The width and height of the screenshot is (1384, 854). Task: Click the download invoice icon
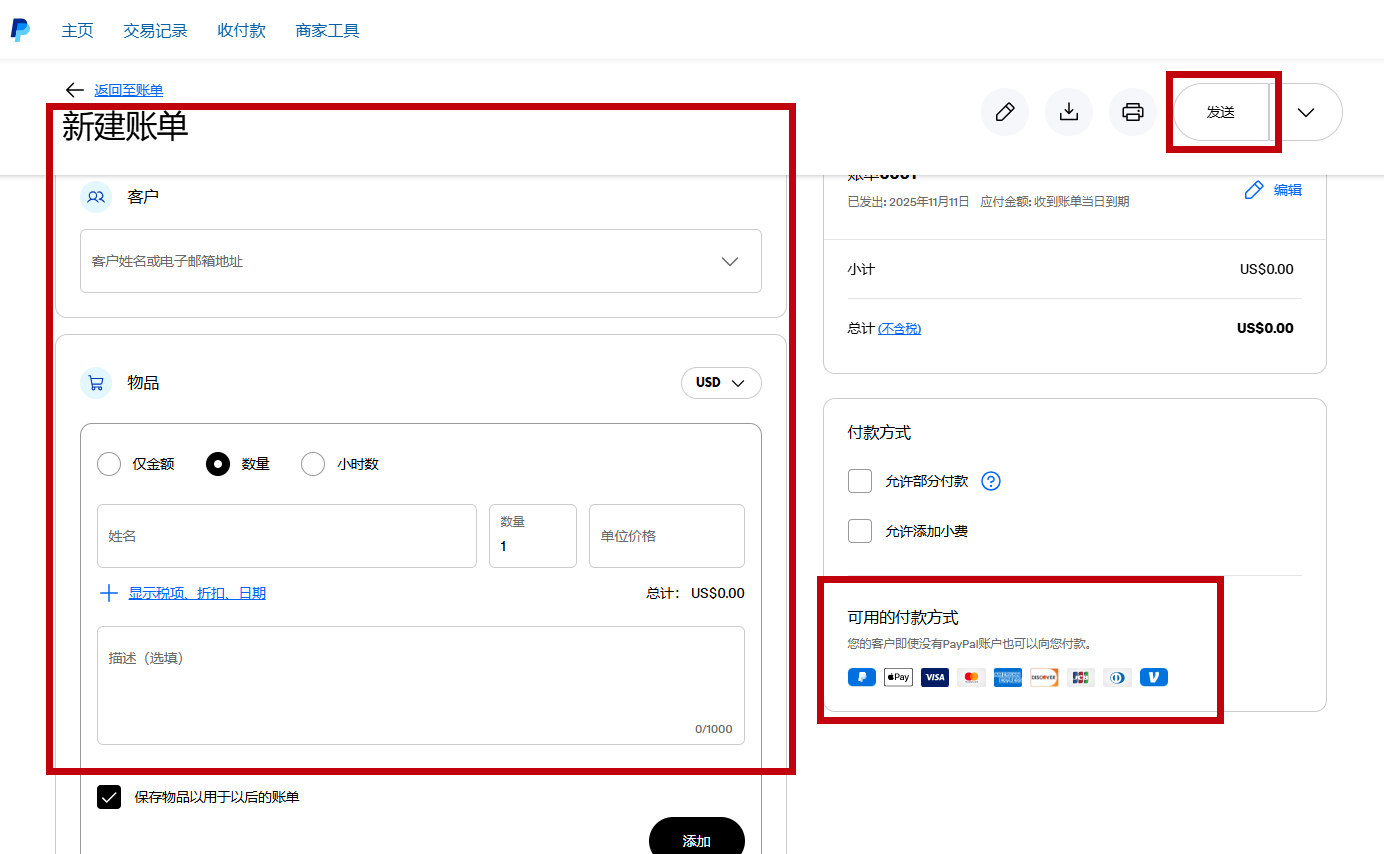point(1069,112)
